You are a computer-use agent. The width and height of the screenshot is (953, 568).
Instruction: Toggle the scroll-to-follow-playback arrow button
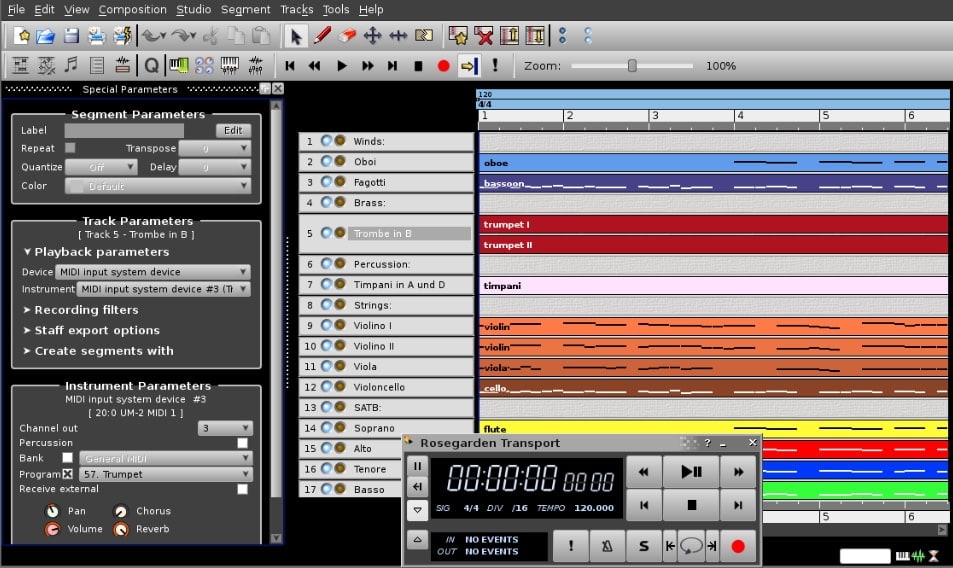(469, 66)
